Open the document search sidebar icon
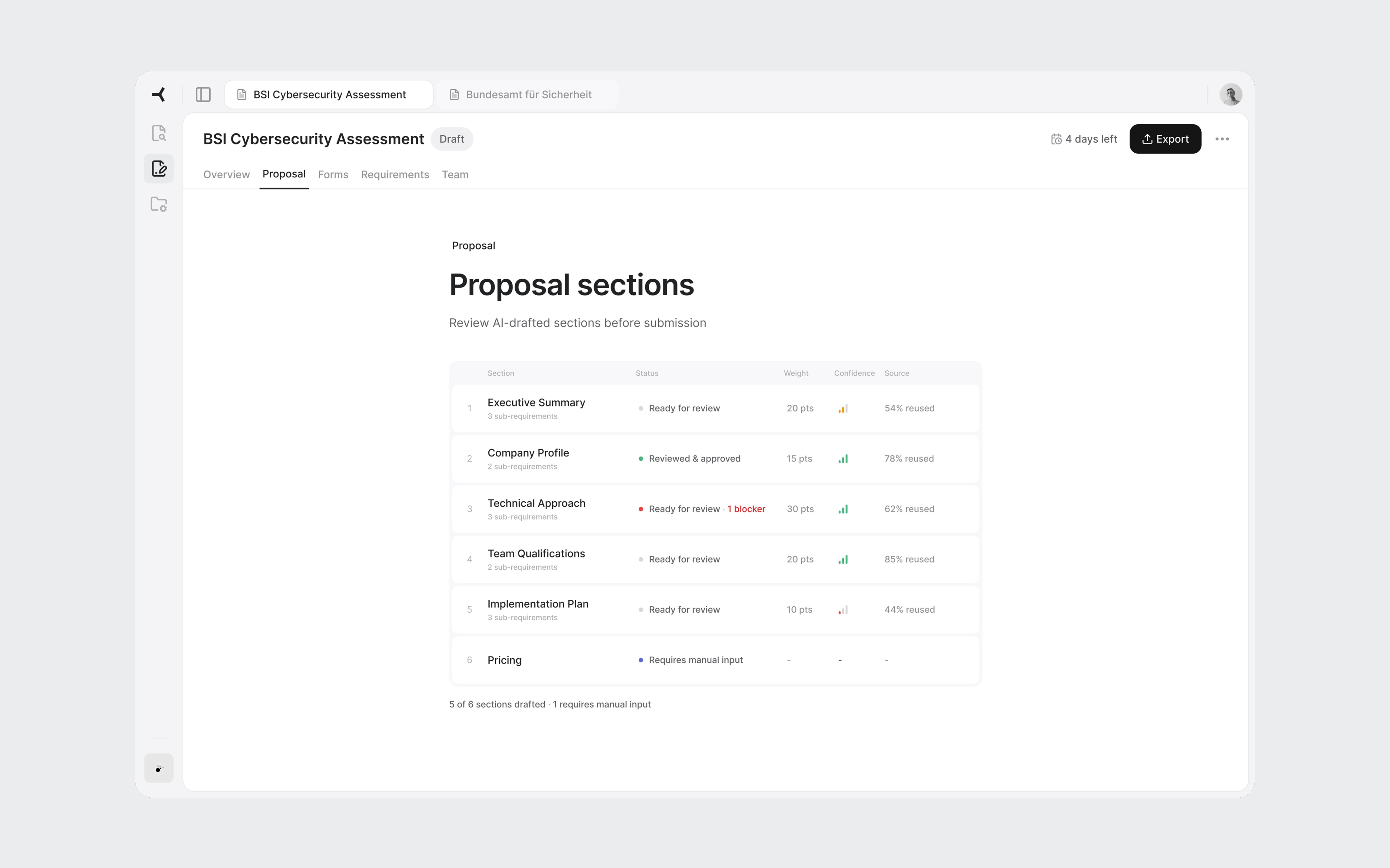Image resolution: width=1390 pixels, height=868 pixels. tap(159, 133)
